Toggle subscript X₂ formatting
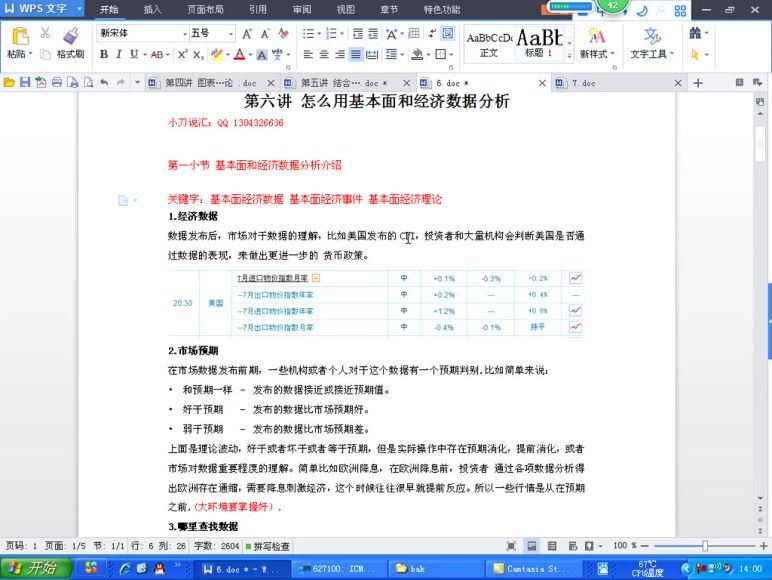The image size is (772, 580). tap(198, 54)
